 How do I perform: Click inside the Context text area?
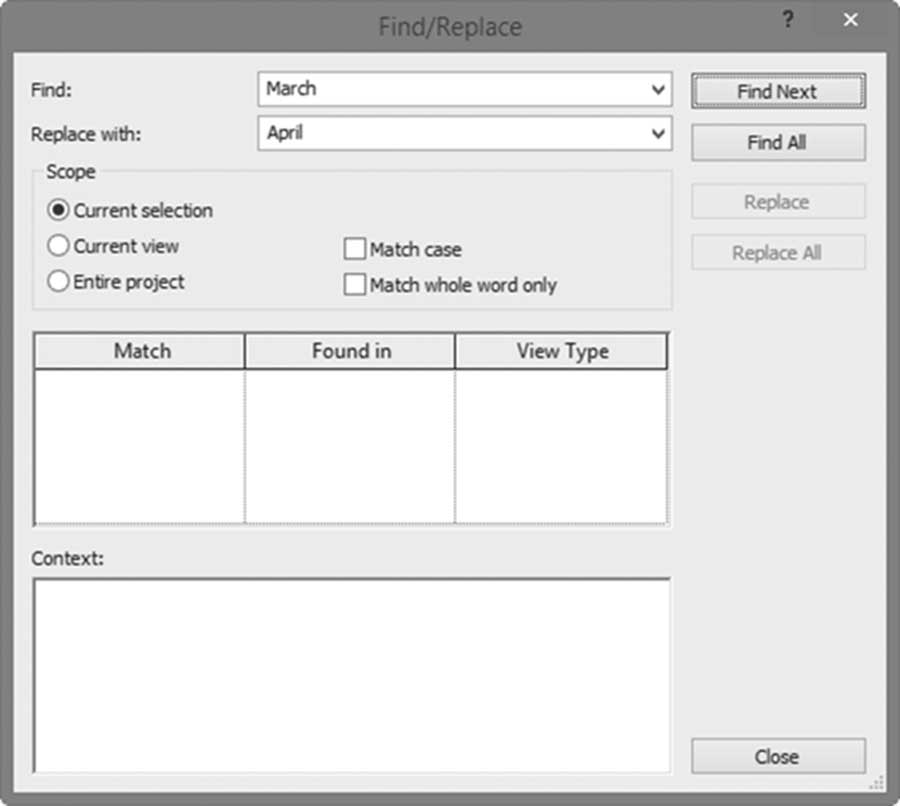click(352, 676)
